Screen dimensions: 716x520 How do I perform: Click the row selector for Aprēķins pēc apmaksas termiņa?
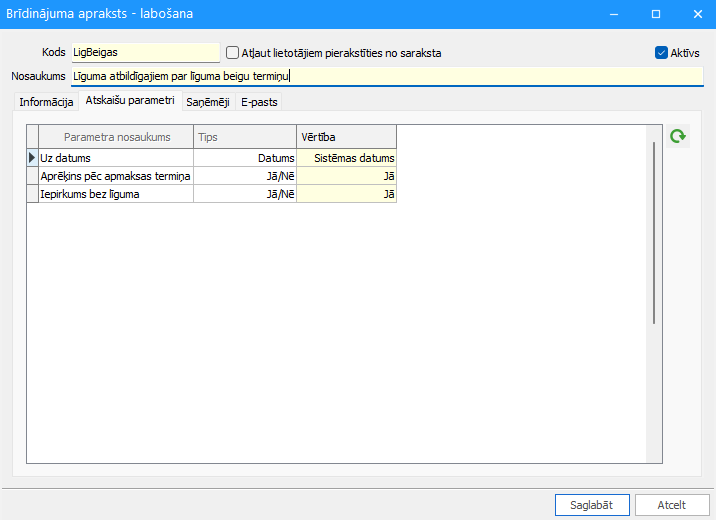(32, 176)
